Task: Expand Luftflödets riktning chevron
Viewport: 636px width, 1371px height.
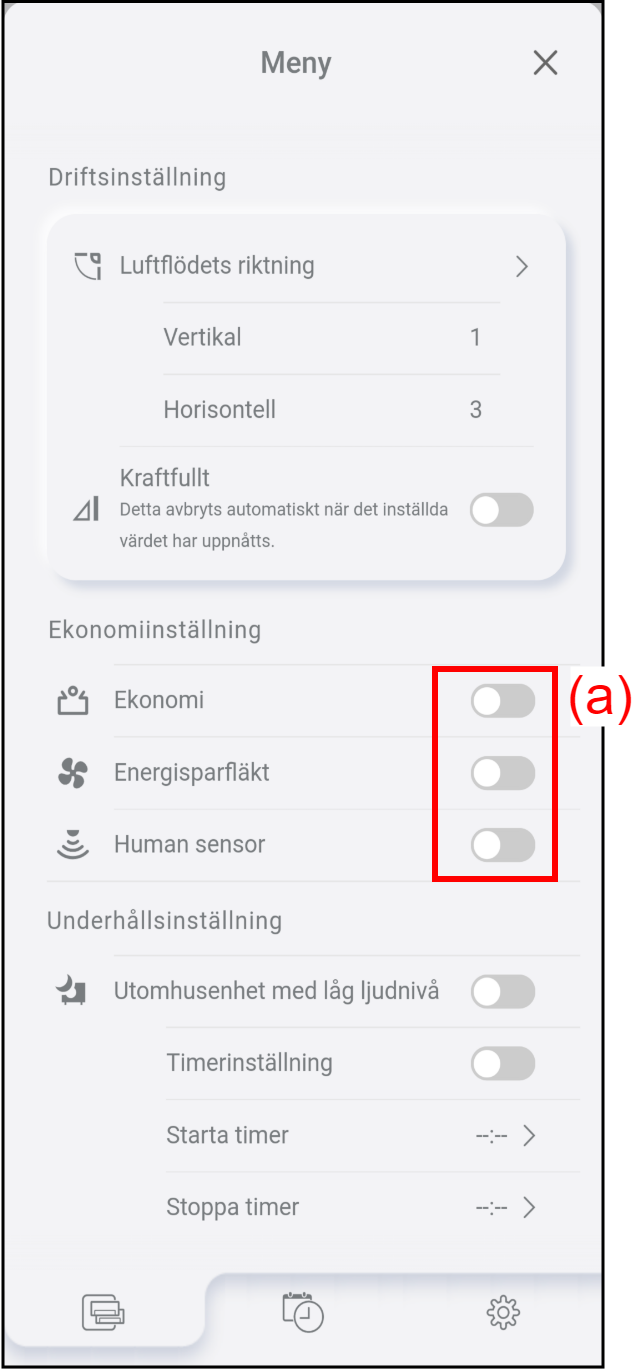Action: pos(521,266)
